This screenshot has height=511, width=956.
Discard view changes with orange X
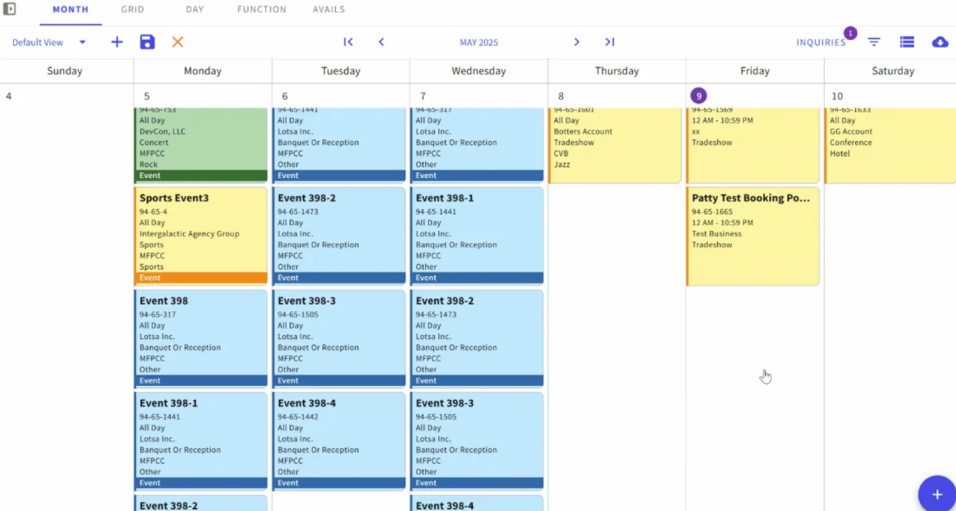click(177, 42)
